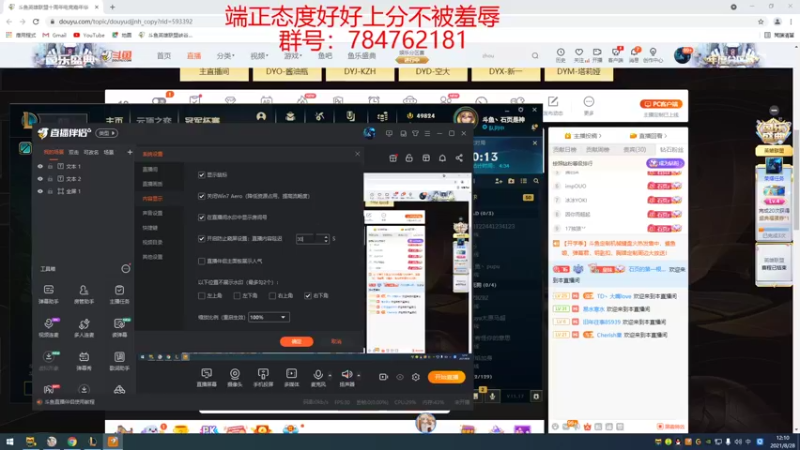Check the 右上角 watermark checkbox

[x=272, y=295]
